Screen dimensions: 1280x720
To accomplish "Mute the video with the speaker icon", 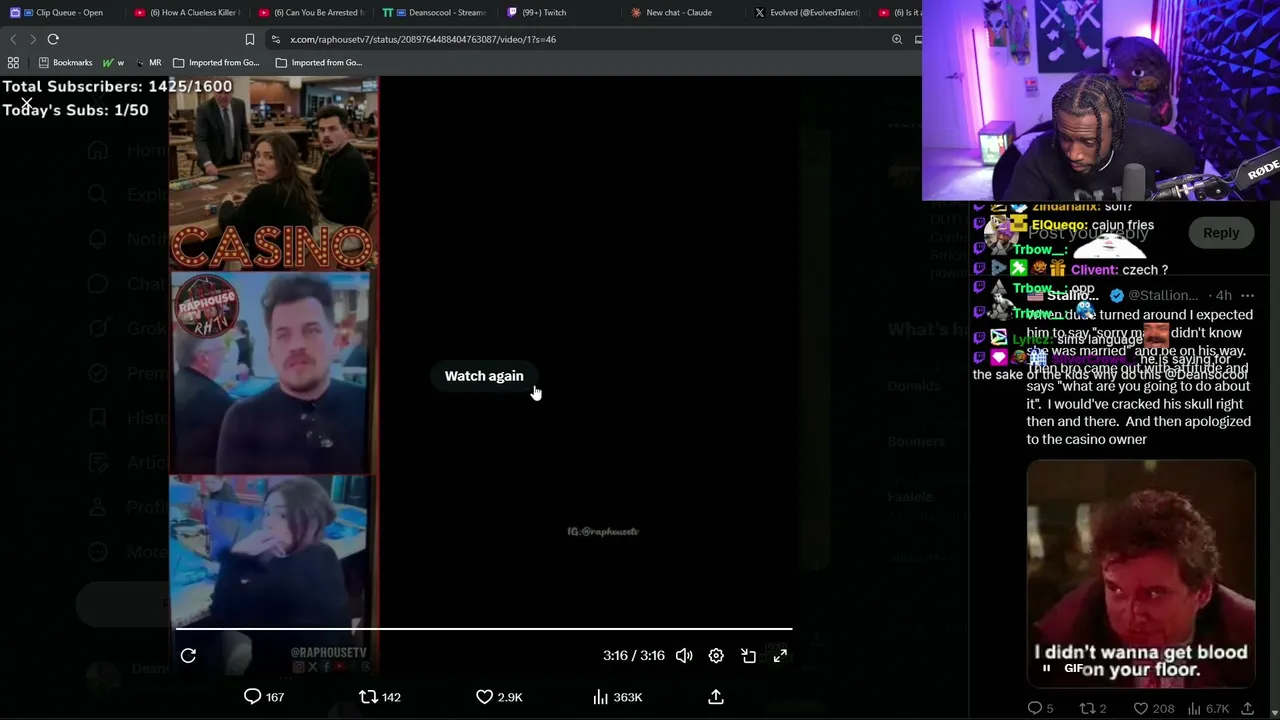I will tap(684, 656).
